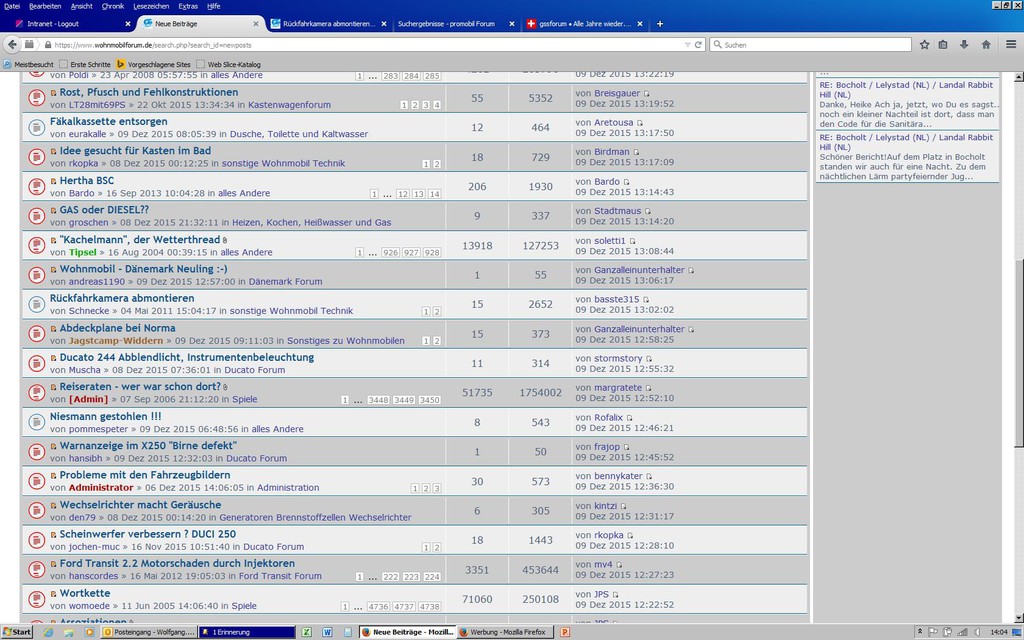The width and height of the screenshot is (1024, 640).
Task: Show bookmarks list icon next to star
Action: [943, 44]
